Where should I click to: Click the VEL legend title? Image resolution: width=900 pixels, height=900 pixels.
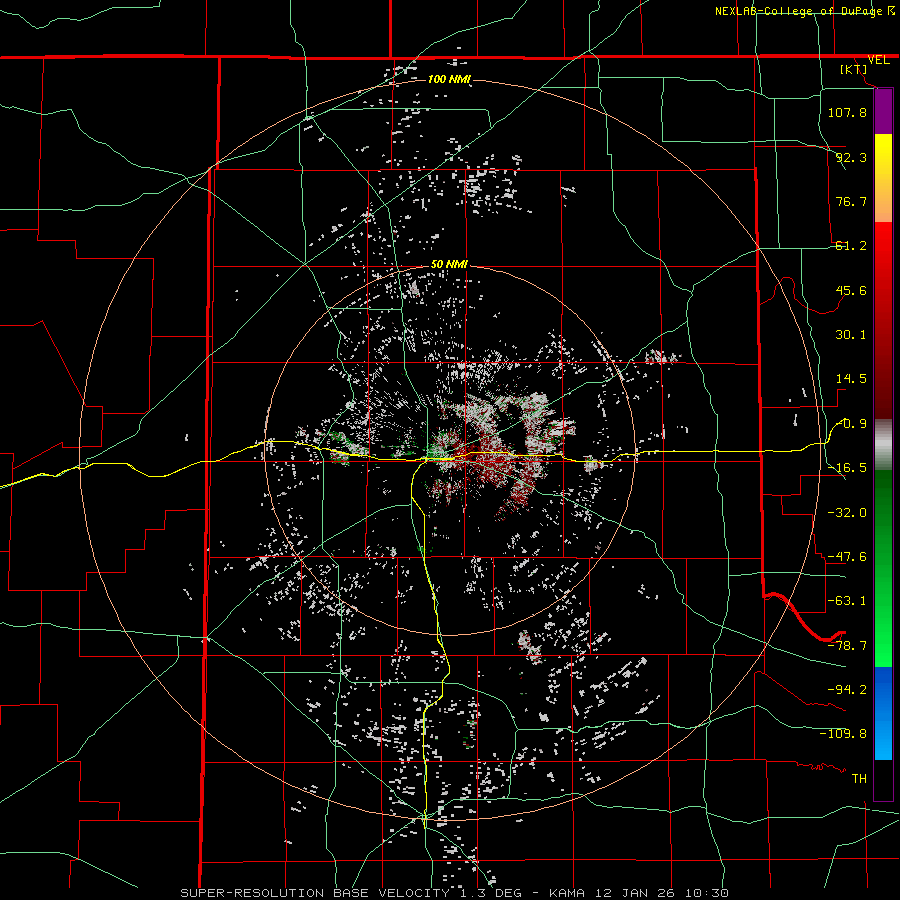point(878,60)
